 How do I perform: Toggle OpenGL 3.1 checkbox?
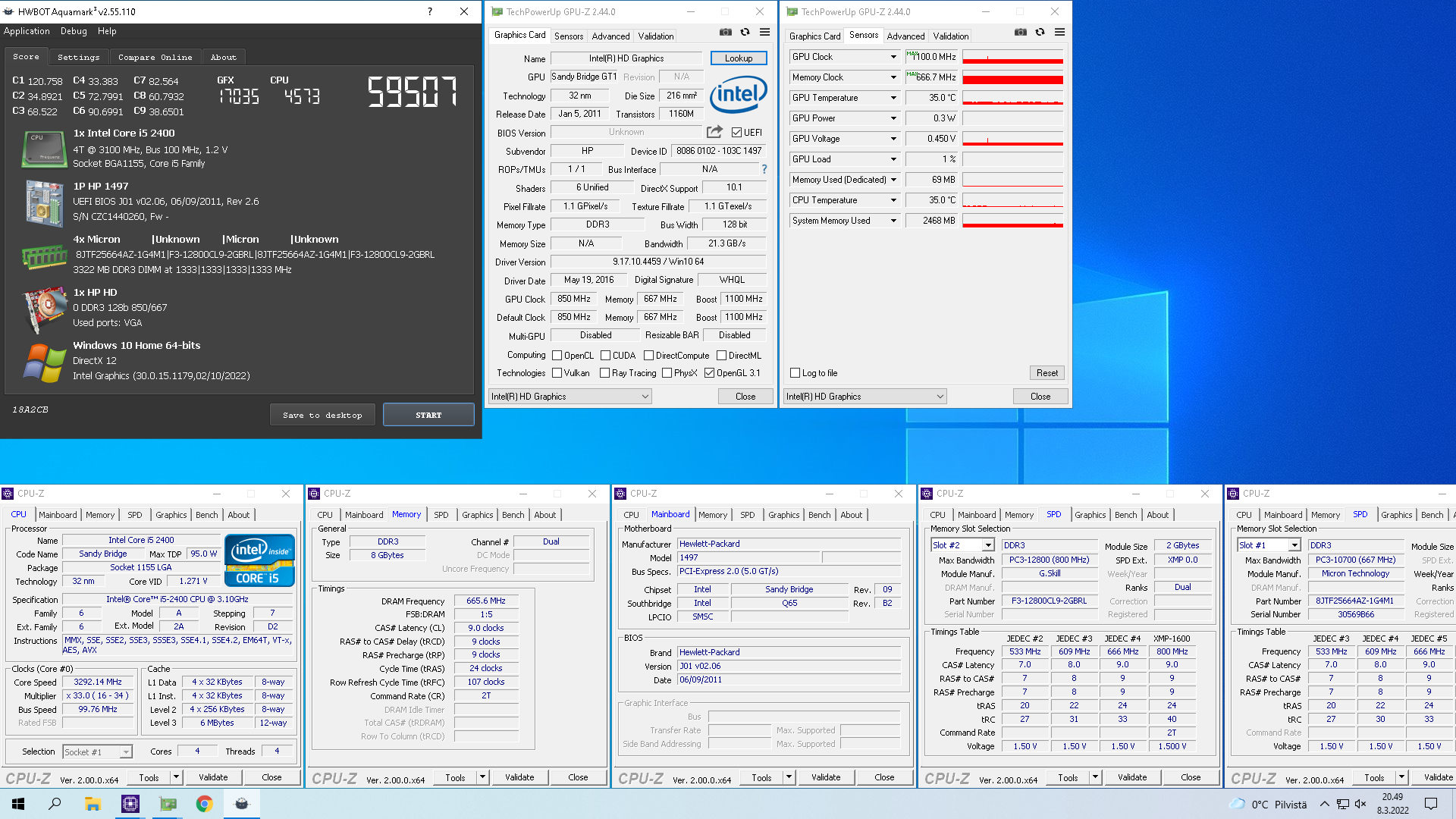pos(710,373)
